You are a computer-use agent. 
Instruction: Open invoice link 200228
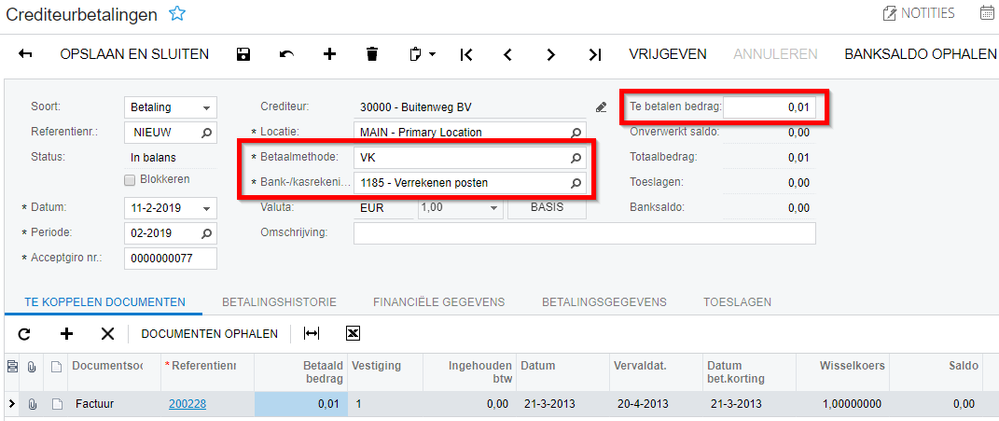(187, 404)
